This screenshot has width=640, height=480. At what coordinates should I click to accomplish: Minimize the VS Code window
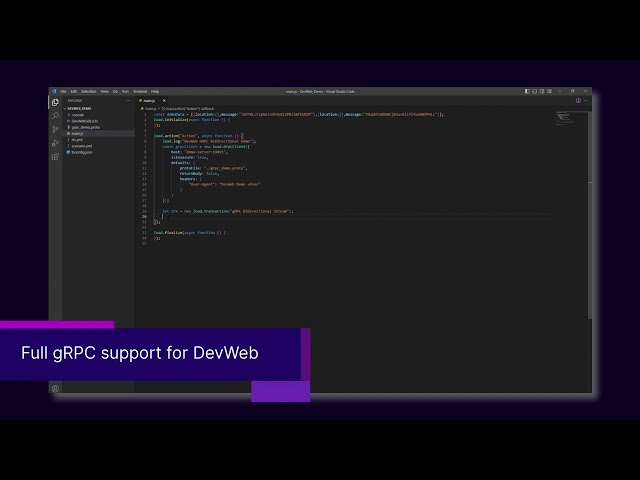click(x=560, y=91)
